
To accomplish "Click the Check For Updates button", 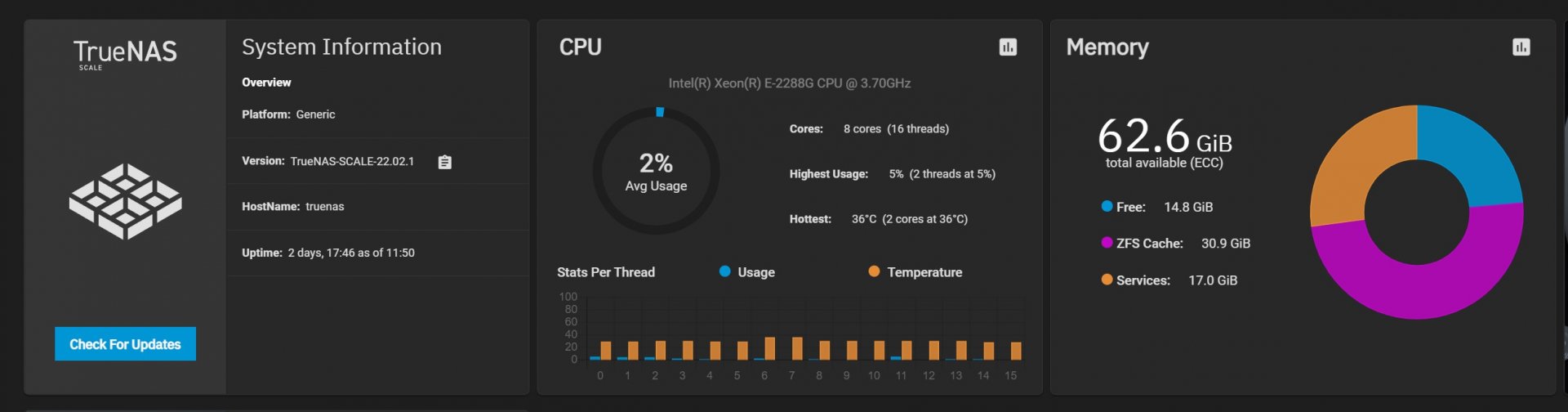I will [125, 344].
